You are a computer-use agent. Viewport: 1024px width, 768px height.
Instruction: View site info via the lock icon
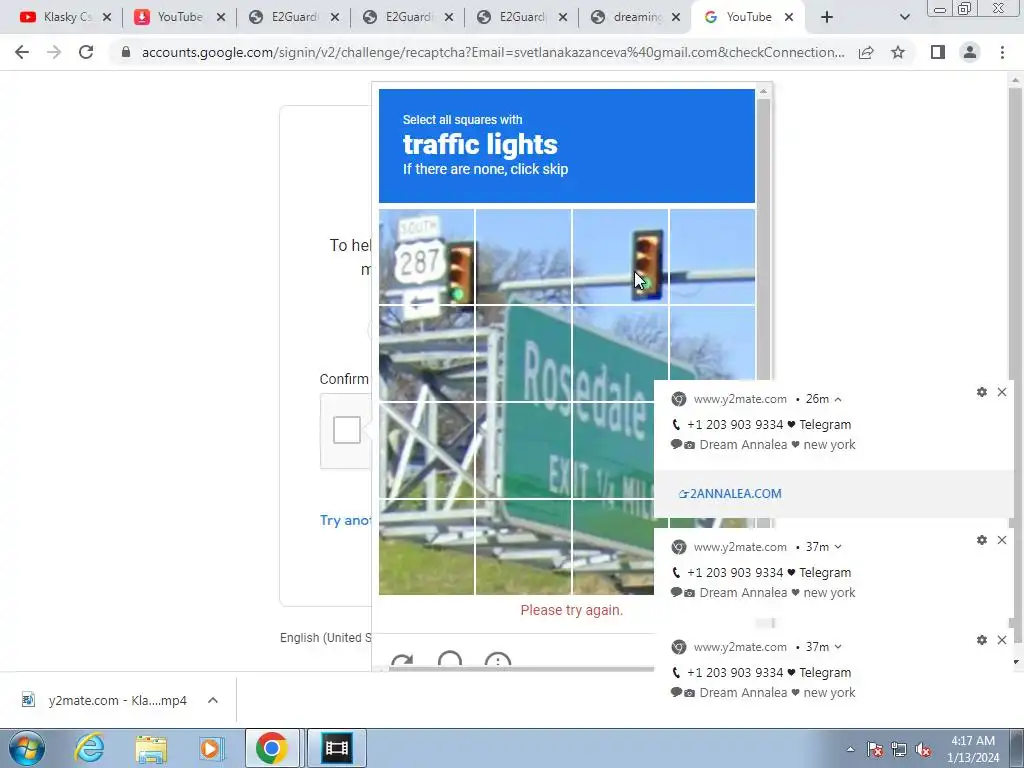[x=126, y=52]
